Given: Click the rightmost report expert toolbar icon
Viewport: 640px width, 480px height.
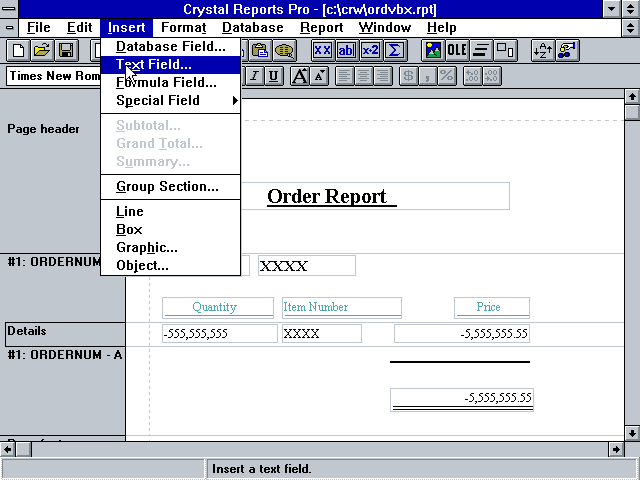Looking at the screenshot, I should click(x=567, y=51).
